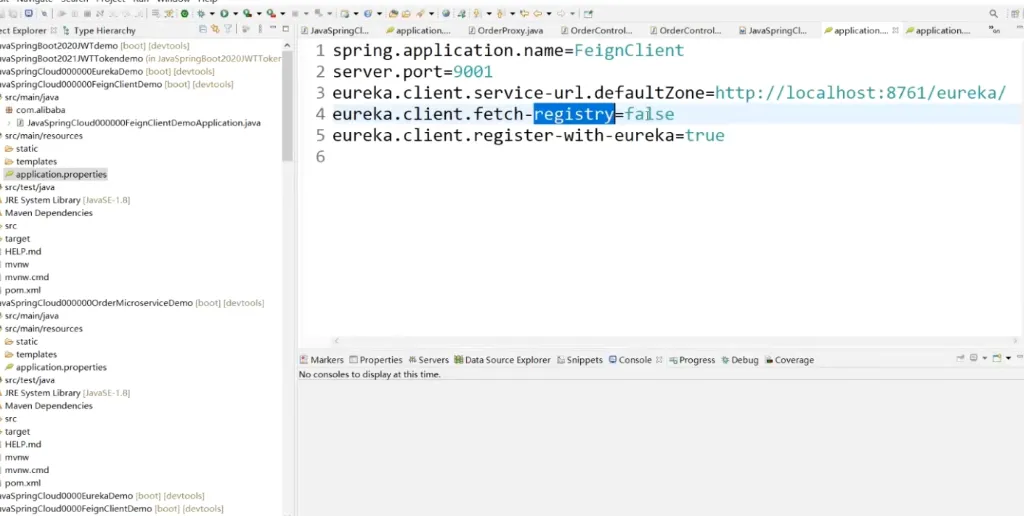Screen dimensions: 1024x516
Task: Select FeignClientDemoApplication.java in the explorer
Action: (138, 123)
